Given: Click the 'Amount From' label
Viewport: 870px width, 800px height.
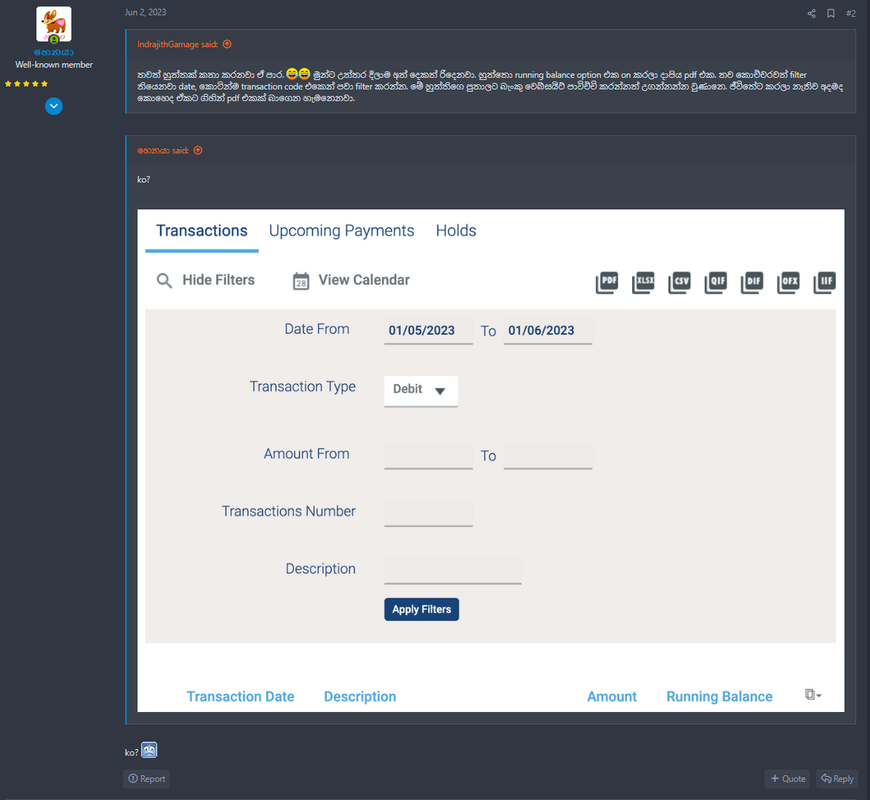Looking at the screenshot, I should tap(306, 454).
